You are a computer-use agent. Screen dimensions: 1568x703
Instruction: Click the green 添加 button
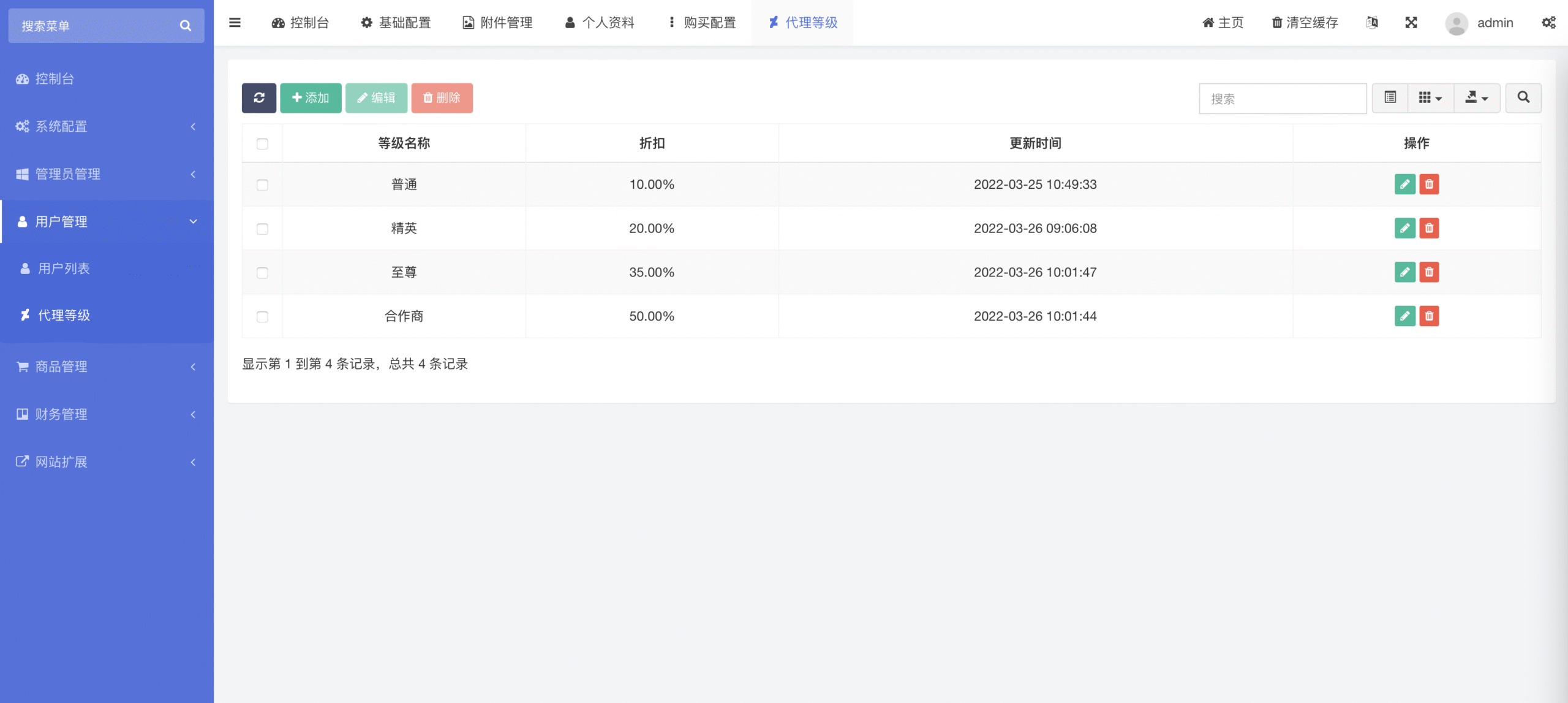click(311, 98)
